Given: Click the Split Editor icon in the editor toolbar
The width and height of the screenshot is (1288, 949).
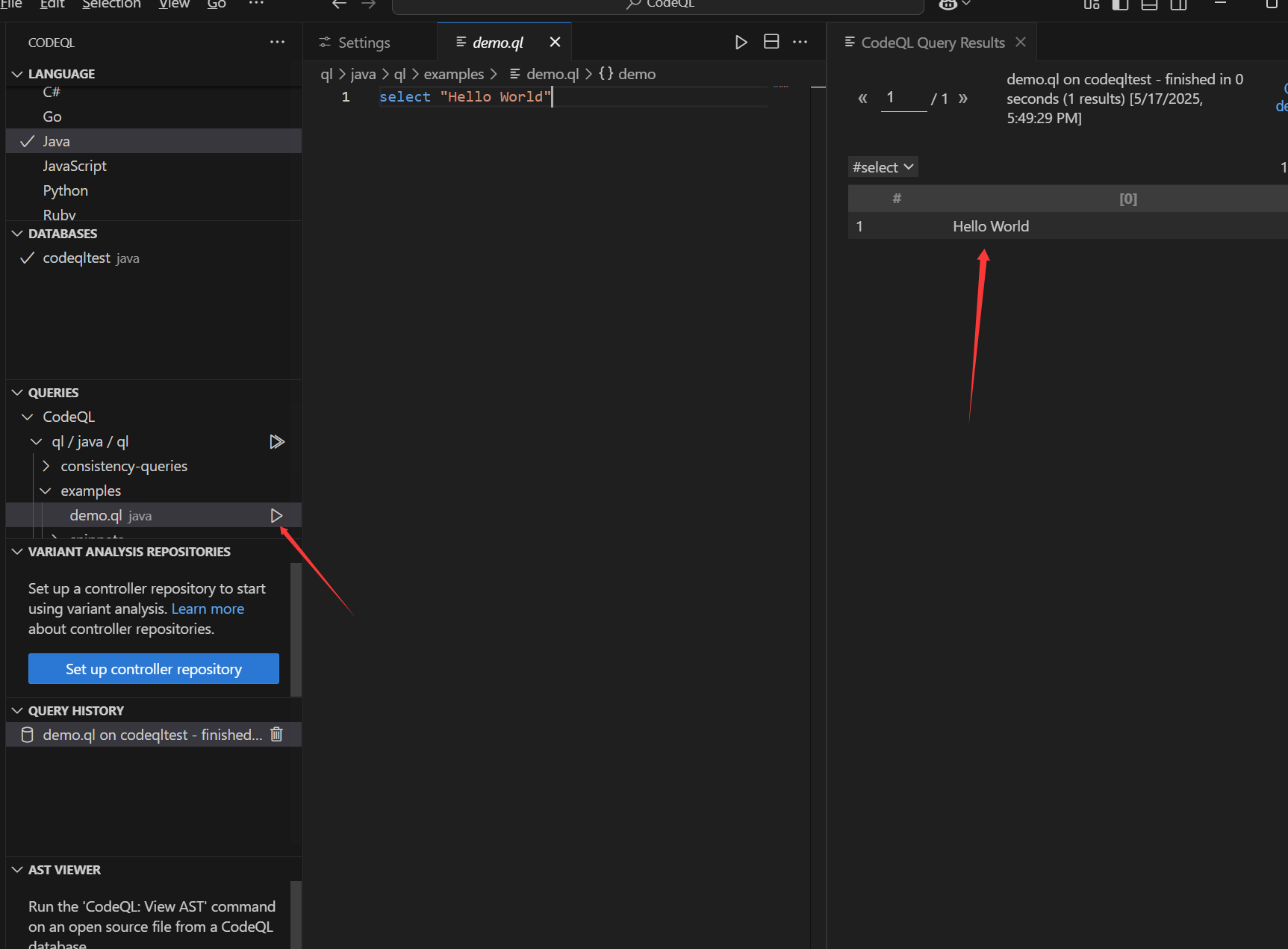Looking at the screenshot, I should click(x=771, y=42).
